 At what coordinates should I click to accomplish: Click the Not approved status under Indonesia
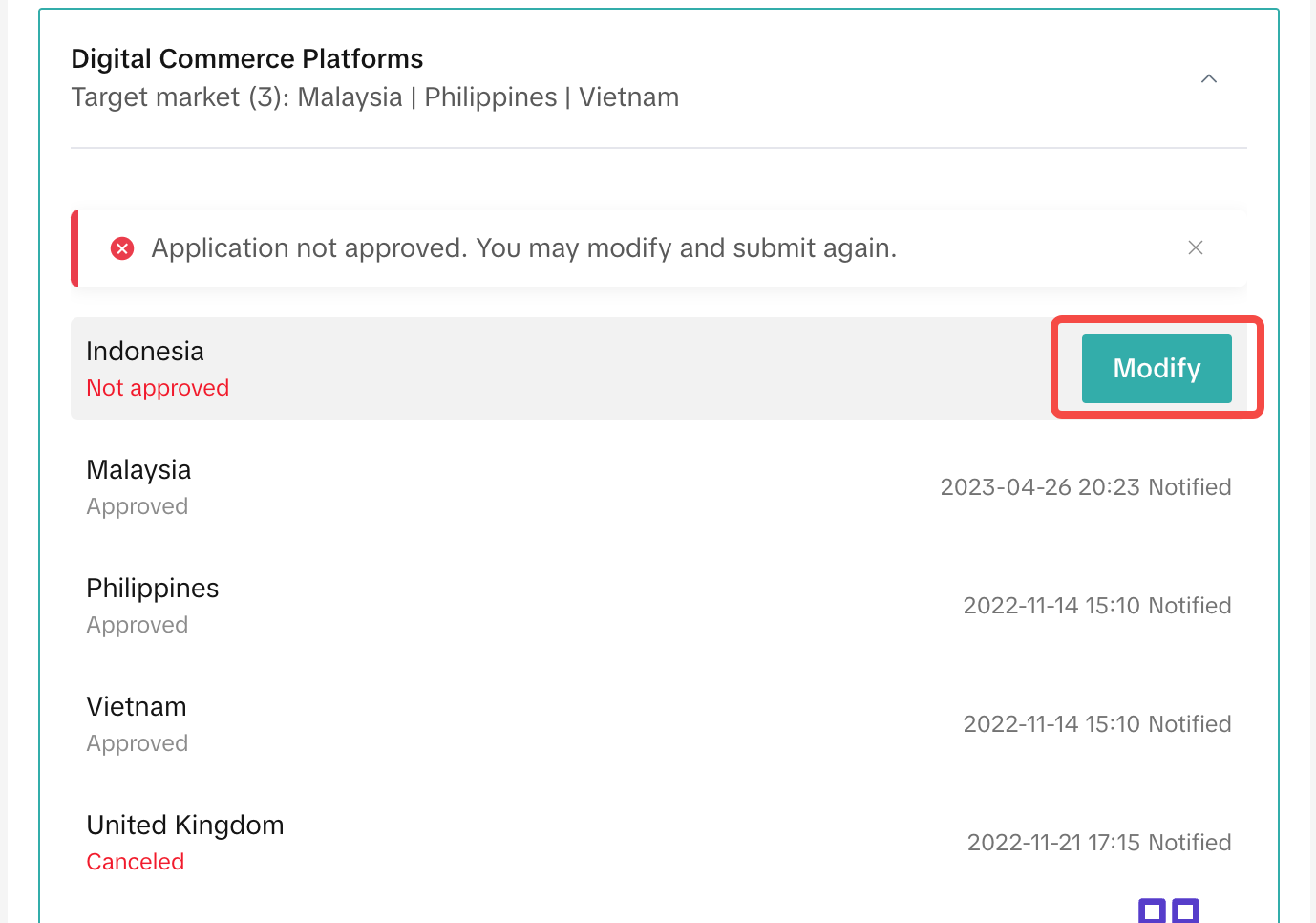tap(158, 388)
